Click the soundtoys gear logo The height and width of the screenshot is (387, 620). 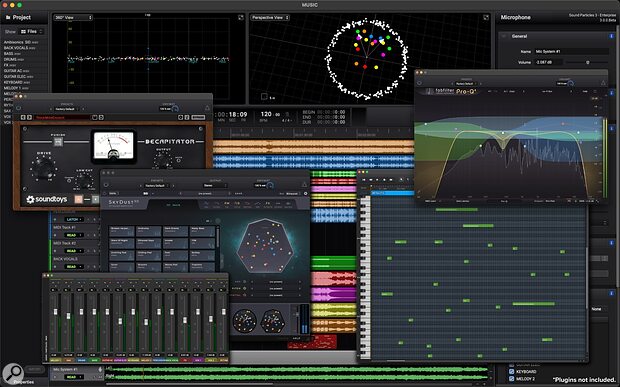click(30, 200)
